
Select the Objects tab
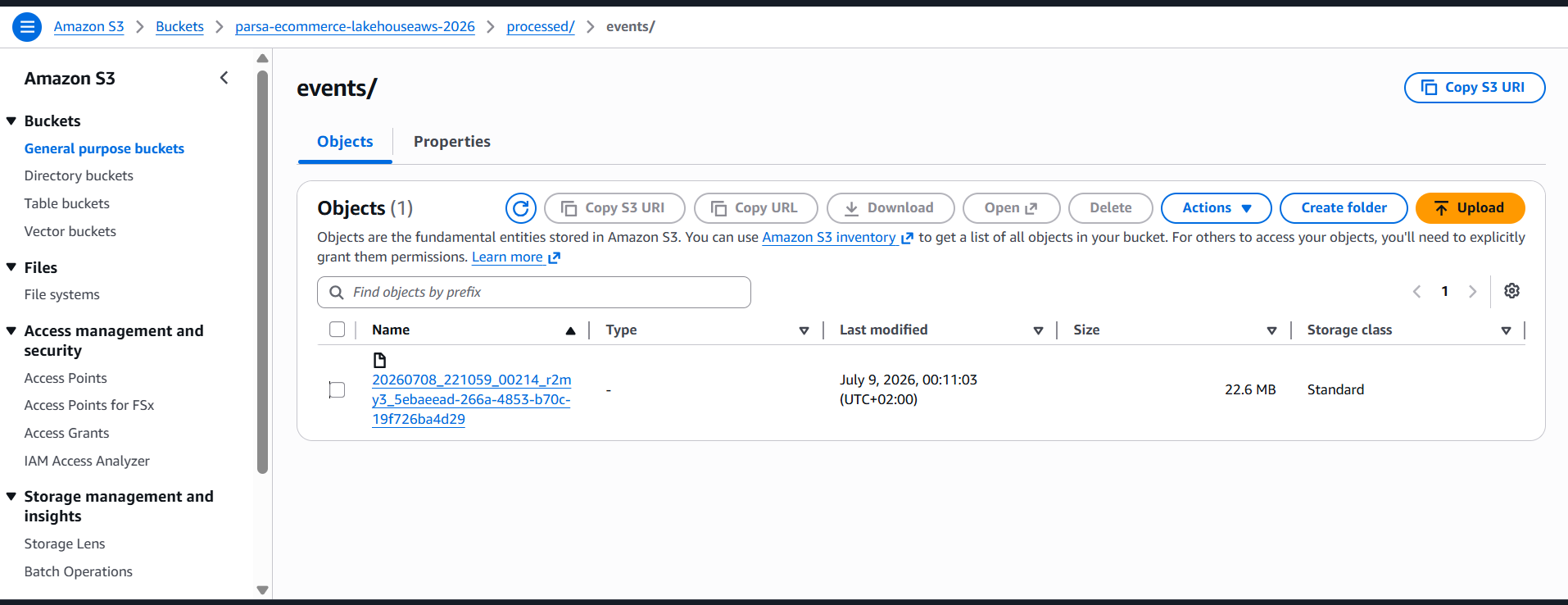click(x=345, y=142)
